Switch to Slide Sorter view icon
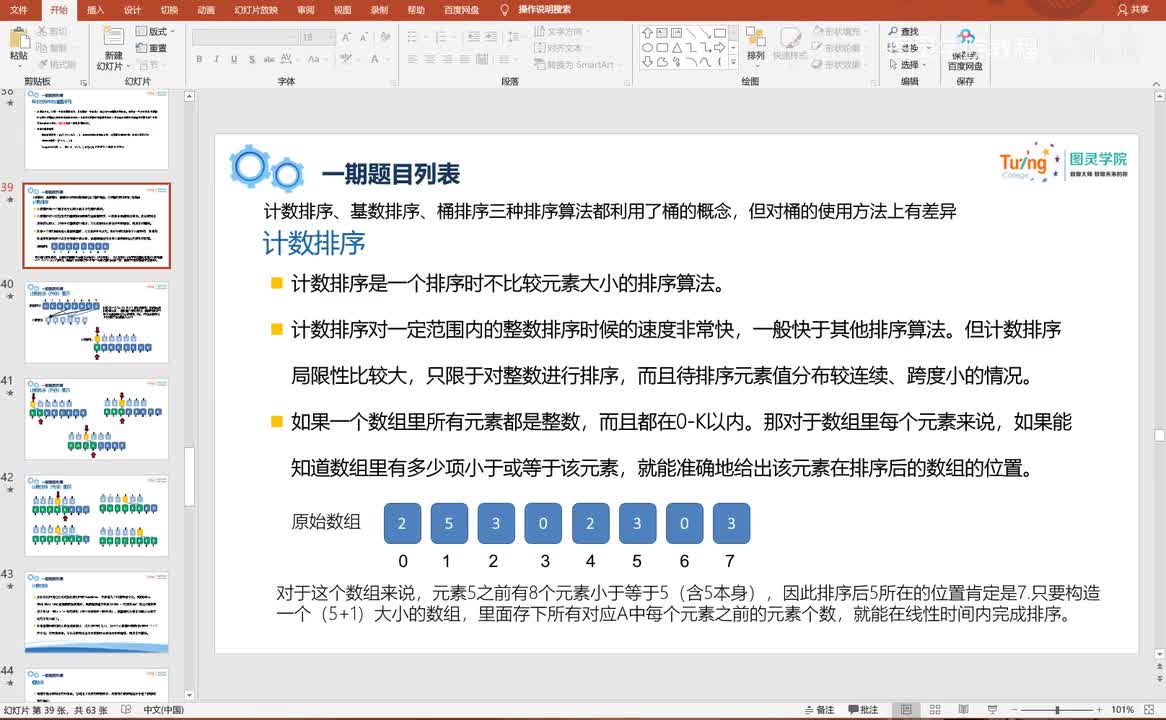1166x720 pixels. (935, 710)
